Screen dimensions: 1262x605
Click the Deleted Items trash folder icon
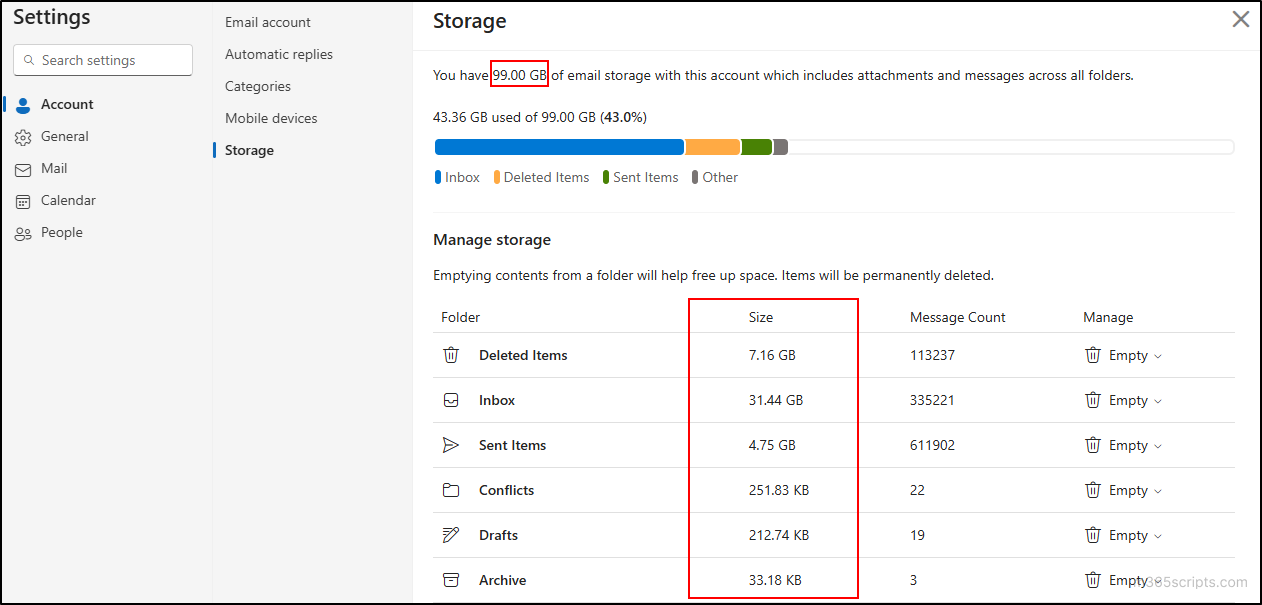(x=451, y=355)
